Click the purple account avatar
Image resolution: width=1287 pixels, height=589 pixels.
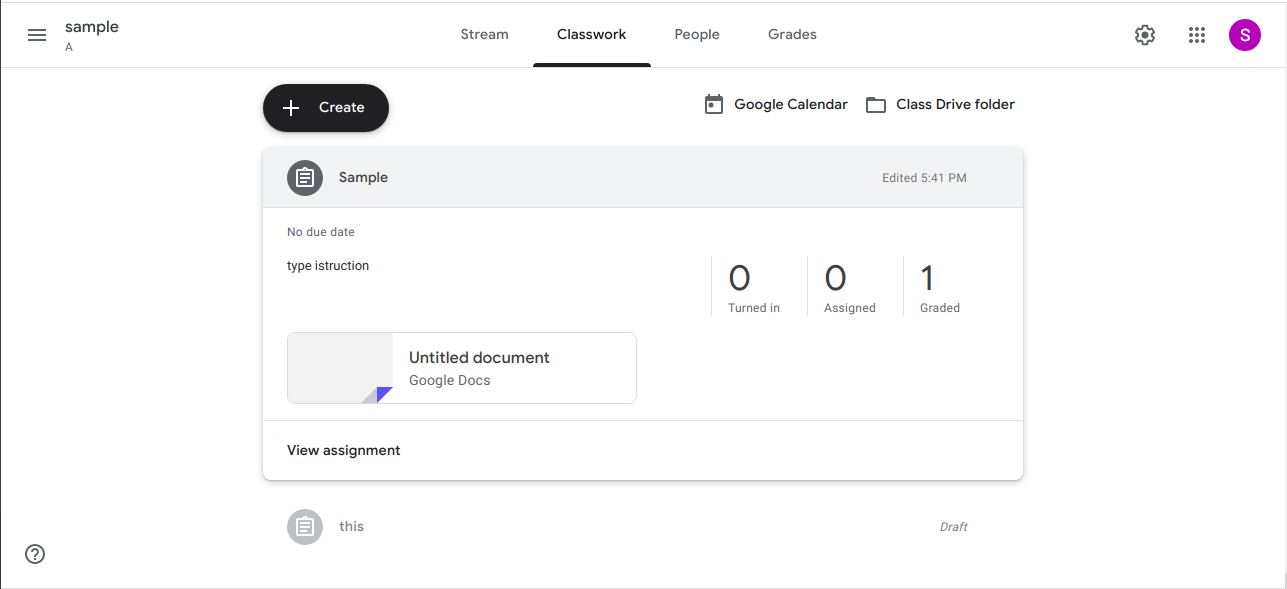(x=1245, y=35)
